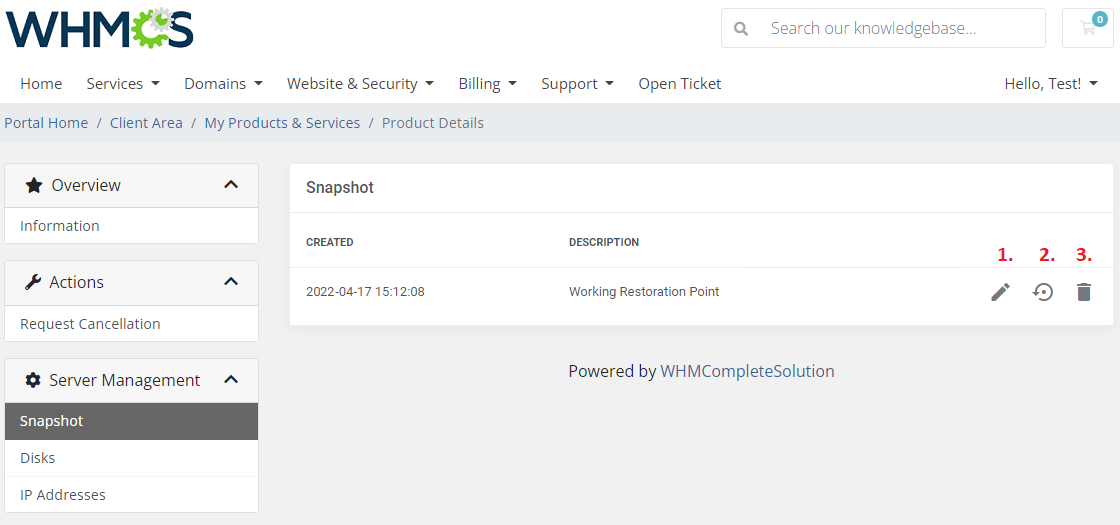The image size is (1120, 525).
Task: Click the WHMCS logo
Action: (99, 28)
